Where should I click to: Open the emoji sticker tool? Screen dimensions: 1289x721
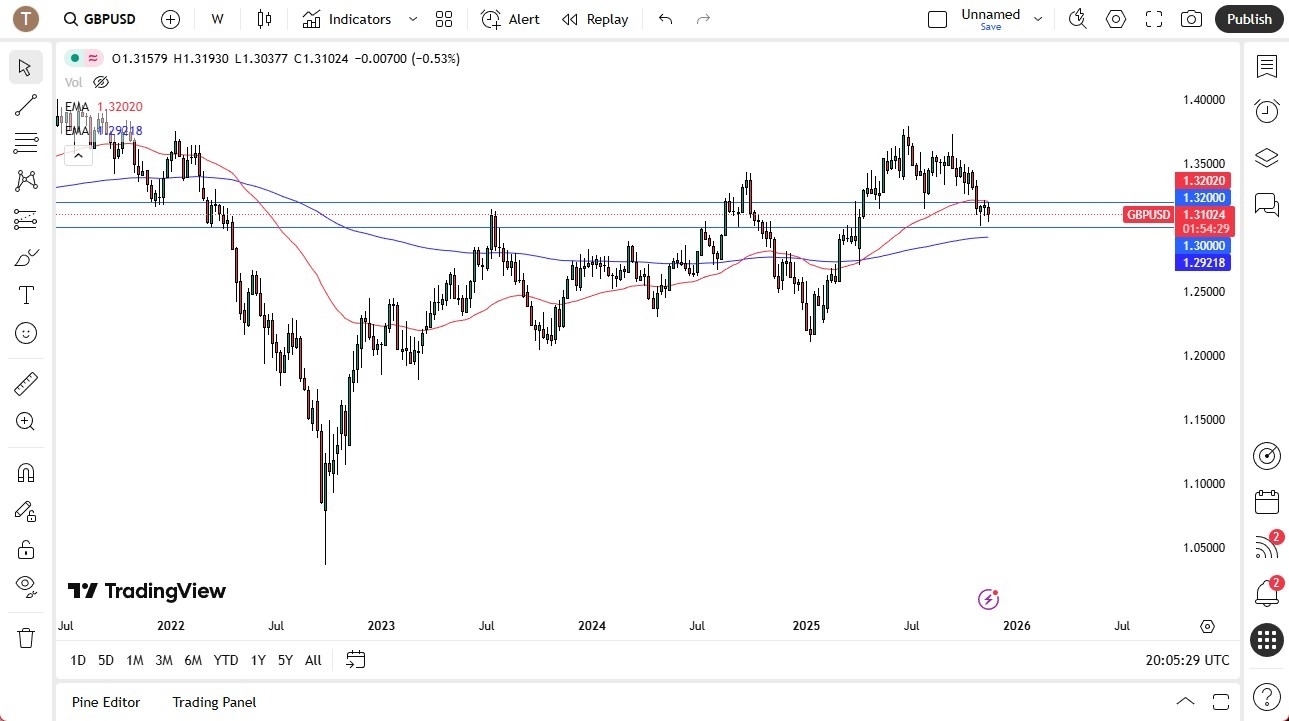pos(25,333)
